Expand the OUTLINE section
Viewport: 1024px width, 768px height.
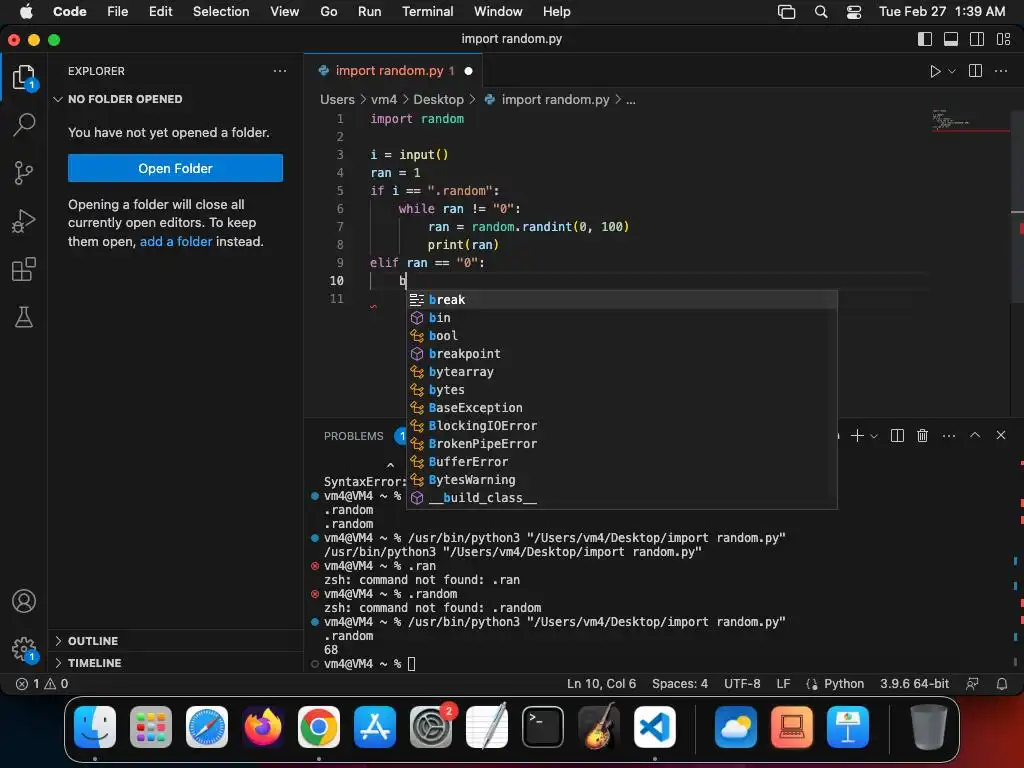coord(176,641)
